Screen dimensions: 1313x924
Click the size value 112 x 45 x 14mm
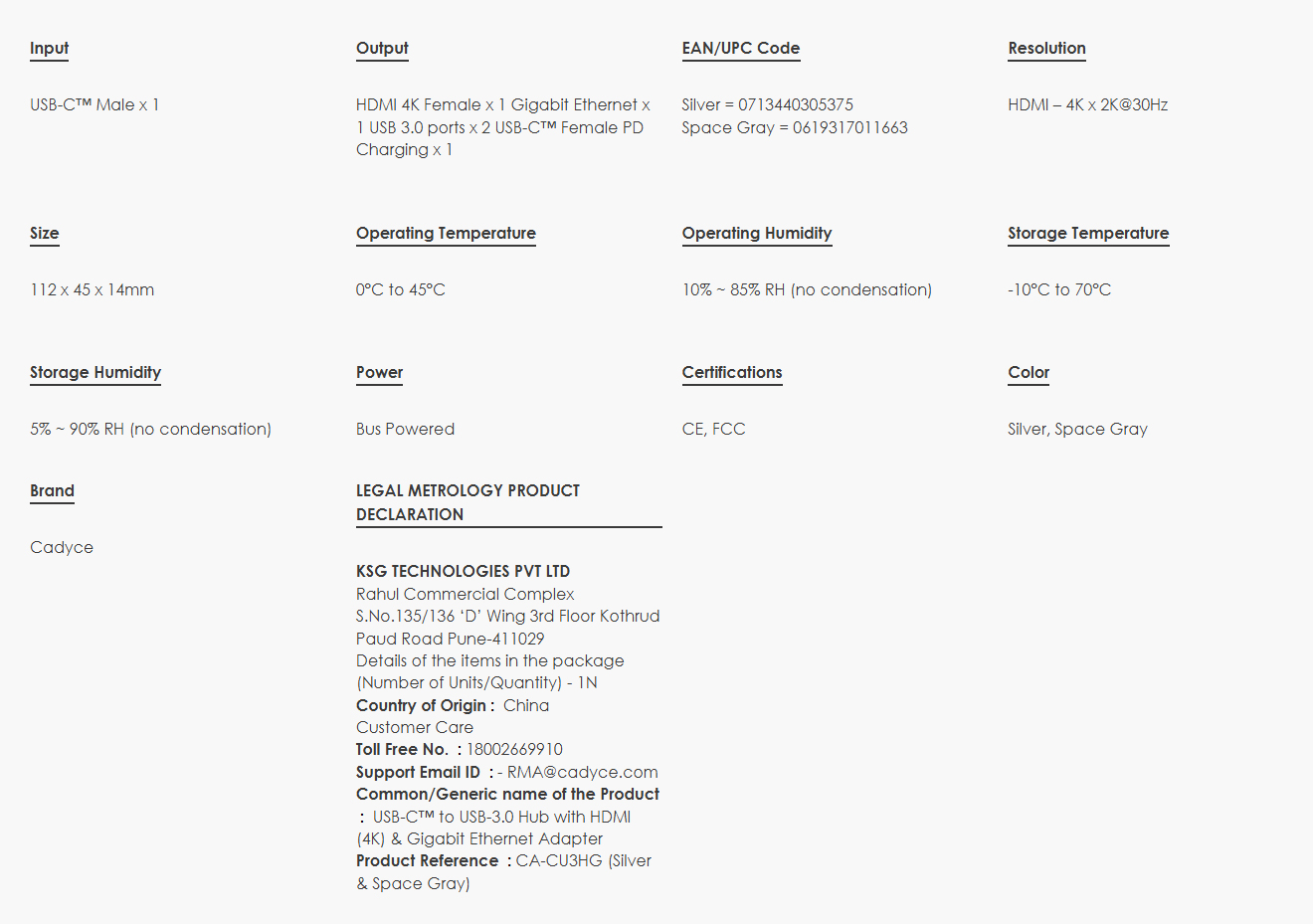[x=92, y=289]
